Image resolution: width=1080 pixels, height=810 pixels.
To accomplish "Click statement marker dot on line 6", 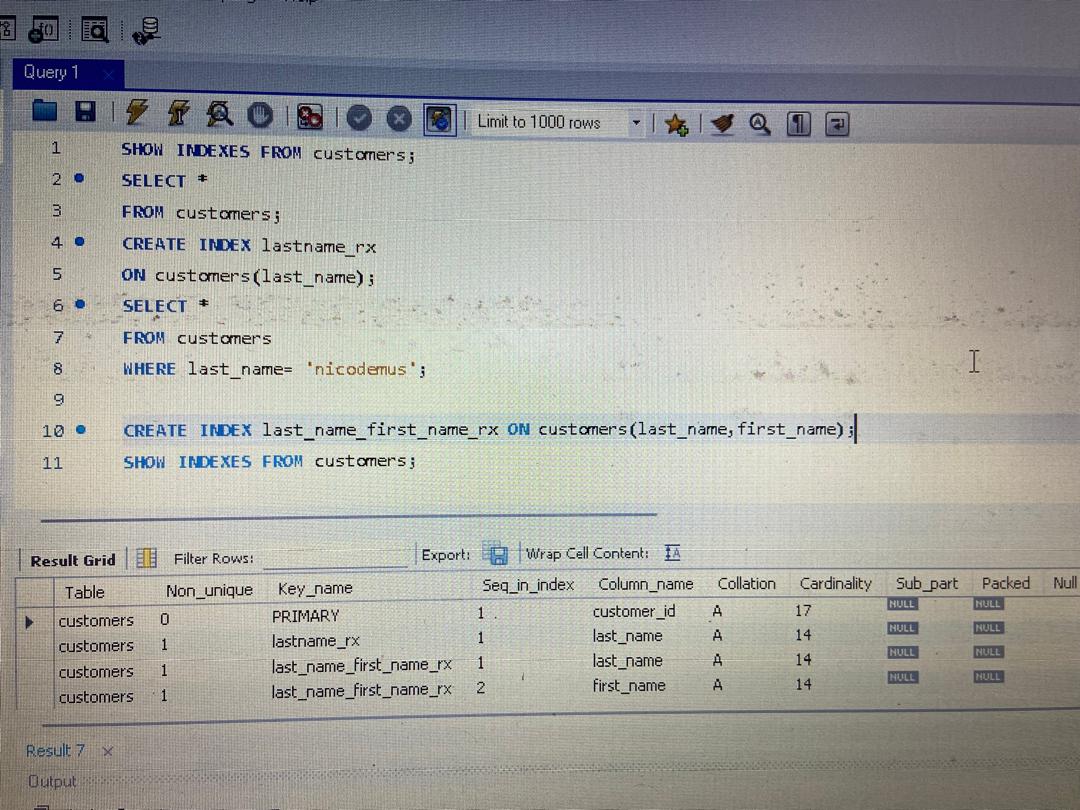I will [81, 304].
